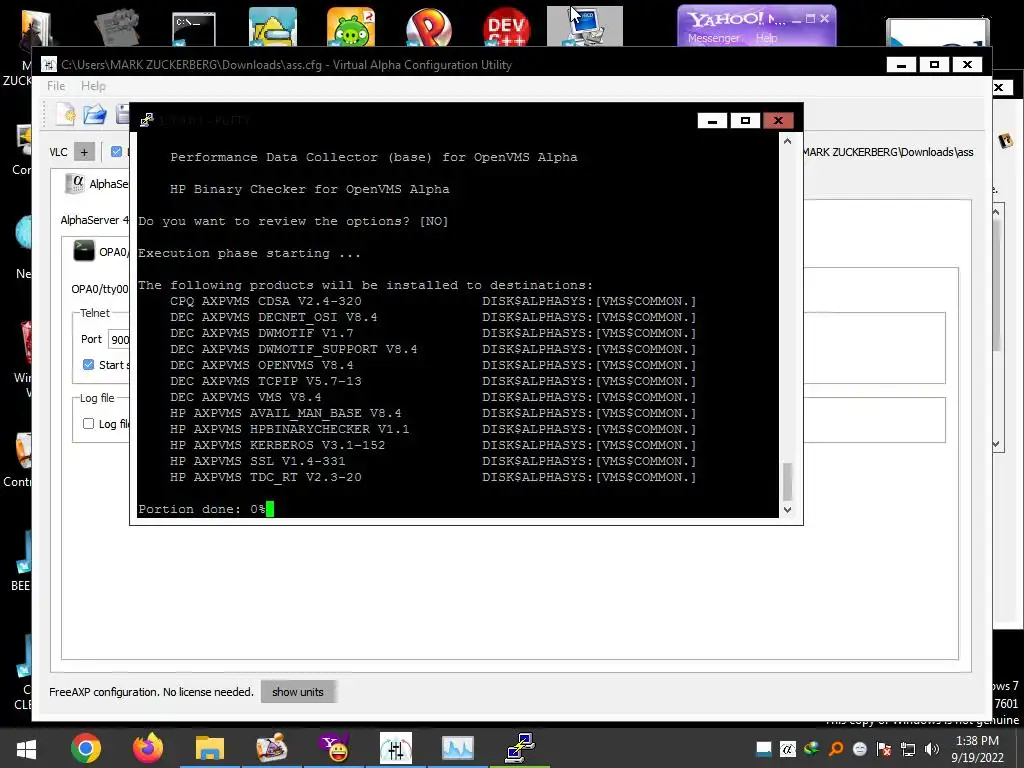Open Yahoo Messenger's Messenger menu
The width and height of the screenshot is (1024, 768).
tap(713, 38)
